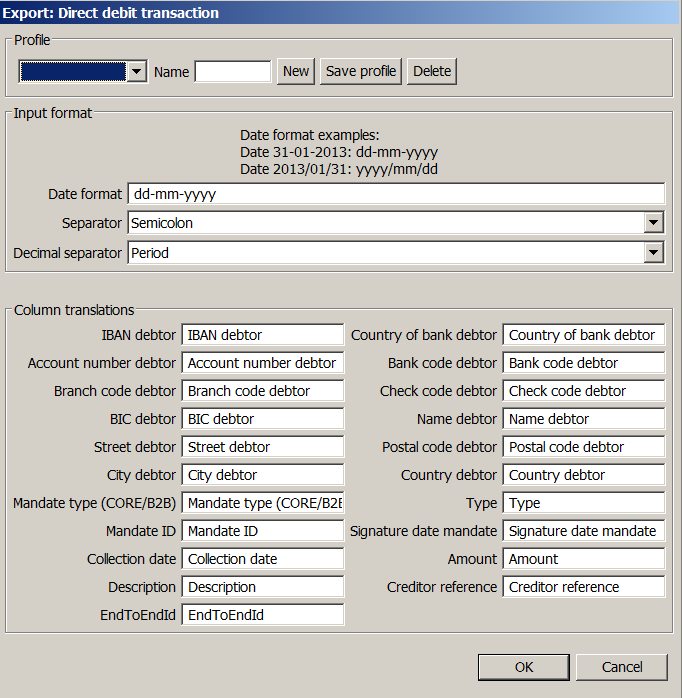
Task: Click the Date format input field
Action: 396,194
